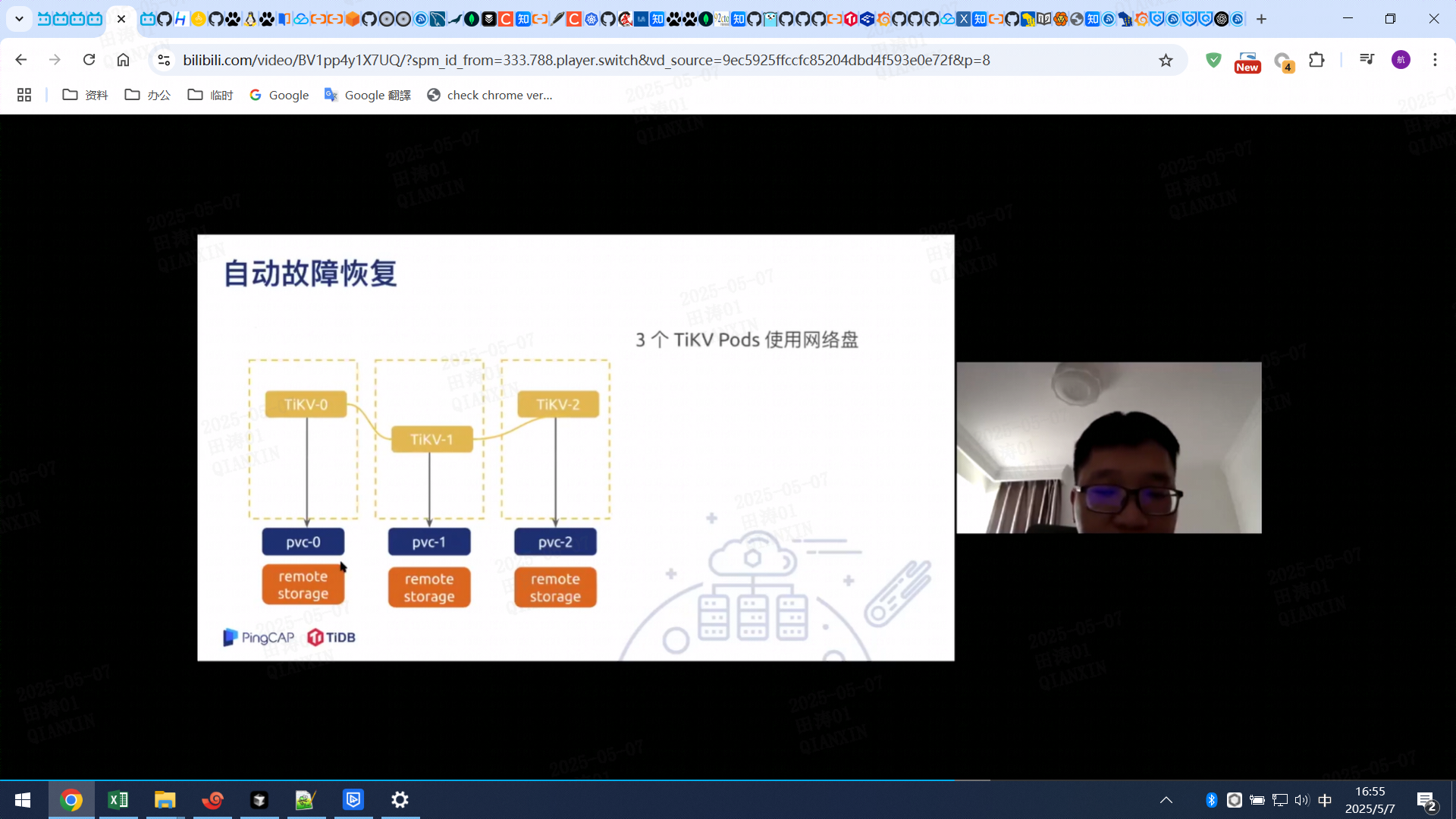Open the media controls icon in the toolbar
Image resolution: width=1456 pixels, height=819 pixels.
pos(1367,60)
